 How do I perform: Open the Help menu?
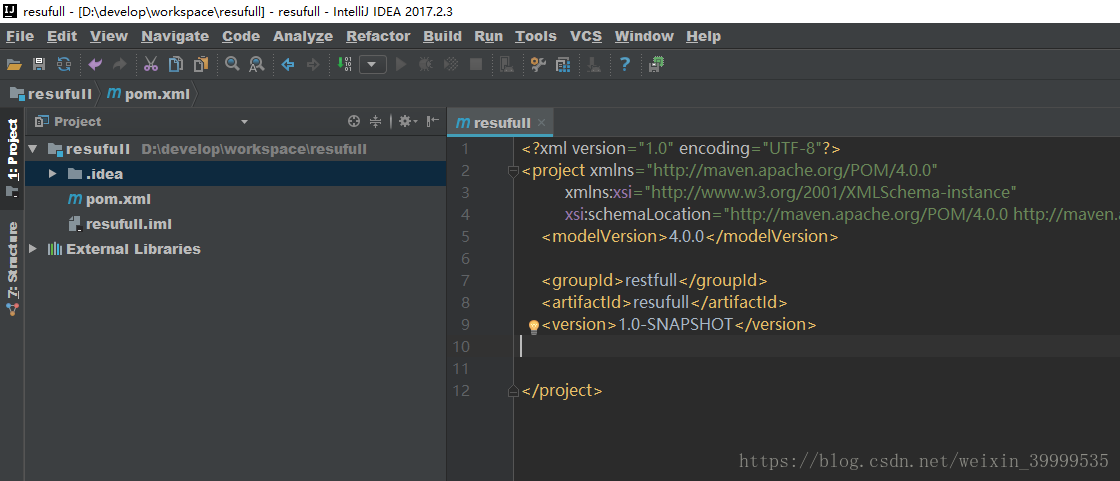point(704,36)
